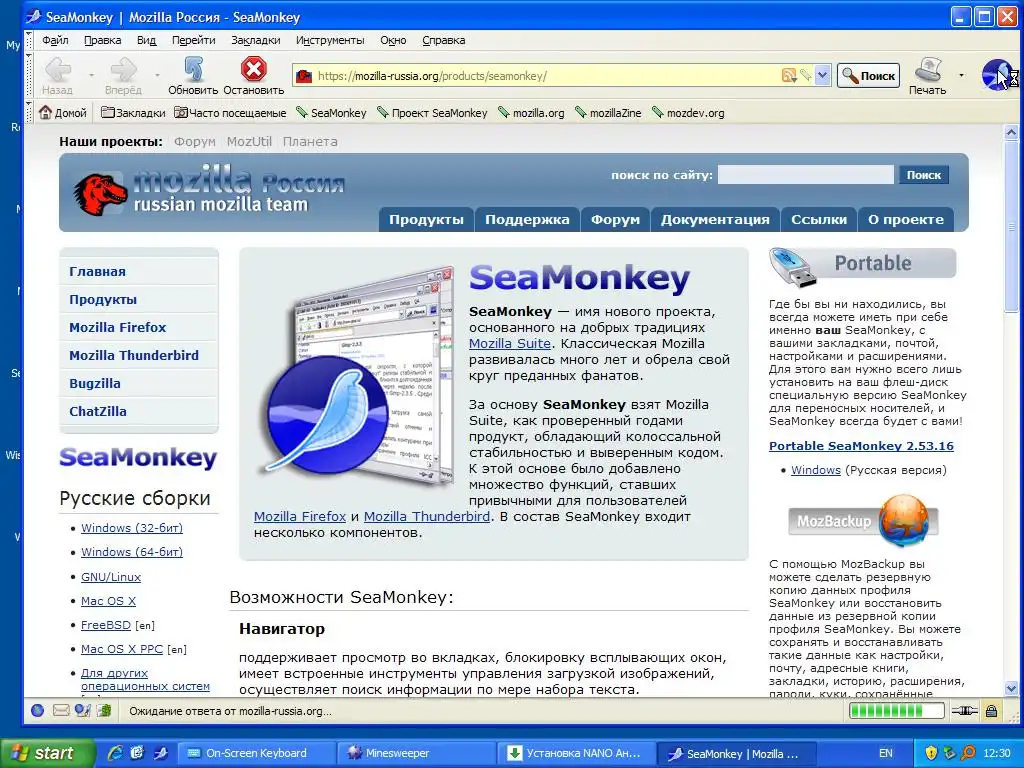
Task: Stop page loading with Остановить
Action: click(x=253, y=76)
